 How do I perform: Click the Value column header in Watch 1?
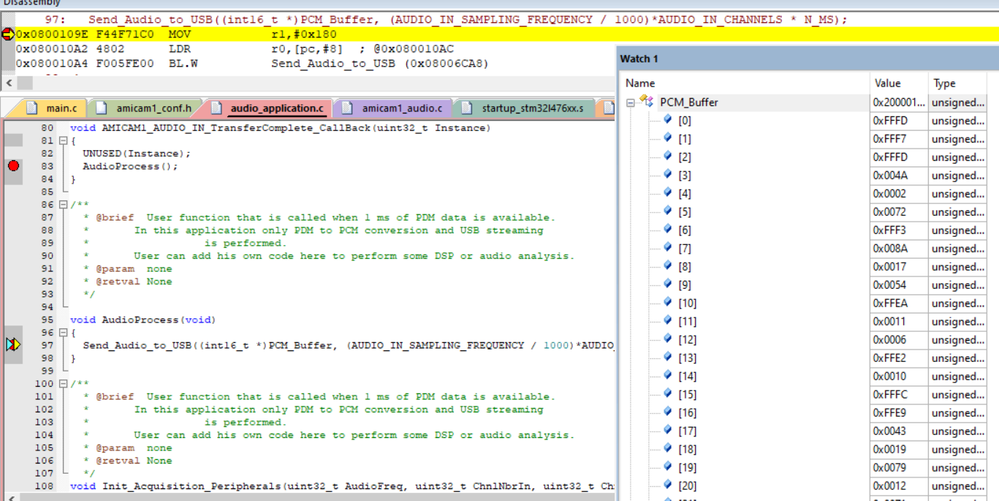tap(888, 83)
